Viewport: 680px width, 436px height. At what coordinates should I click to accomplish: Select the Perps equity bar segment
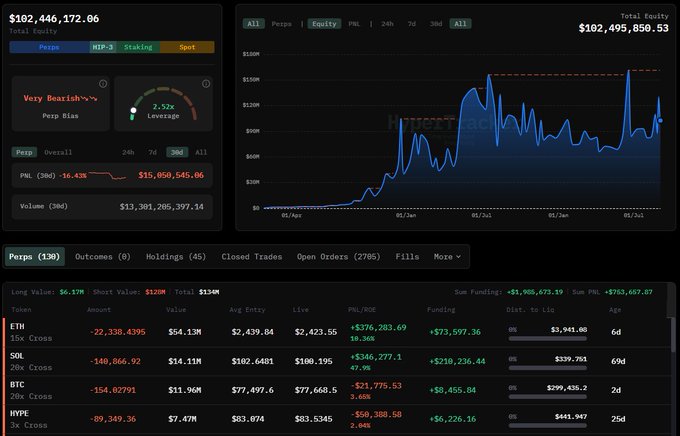(x=49, y=47)
